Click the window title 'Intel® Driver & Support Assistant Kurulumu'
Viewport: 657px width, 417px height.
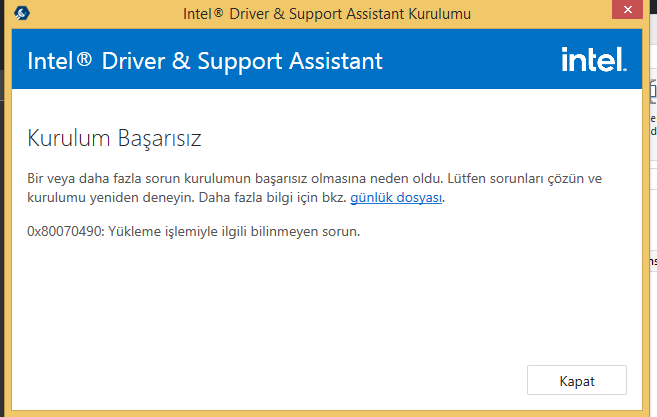327,14
